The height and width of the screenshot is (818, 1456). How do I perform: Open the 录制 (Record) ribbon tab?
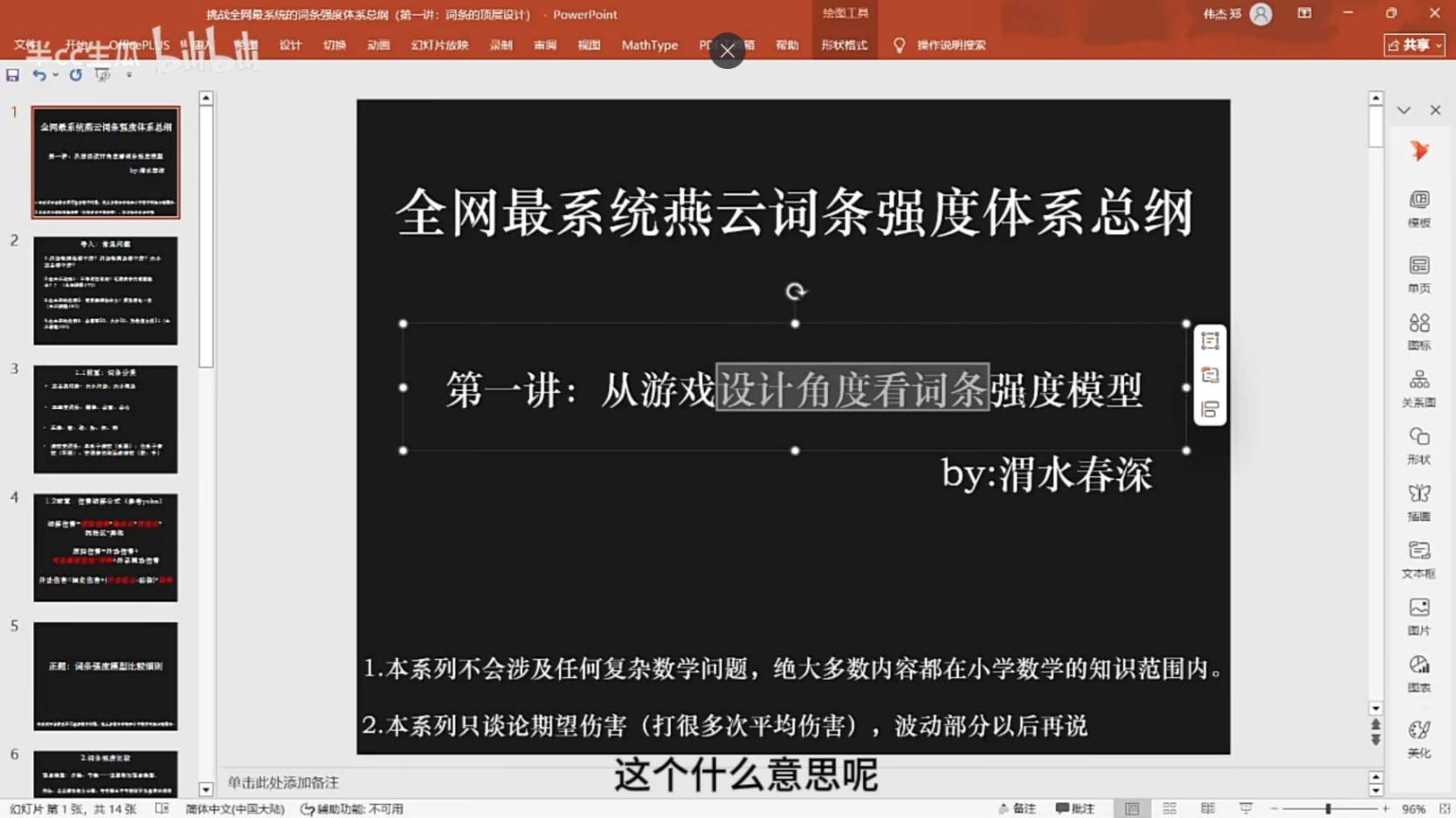tap(500, 45)
